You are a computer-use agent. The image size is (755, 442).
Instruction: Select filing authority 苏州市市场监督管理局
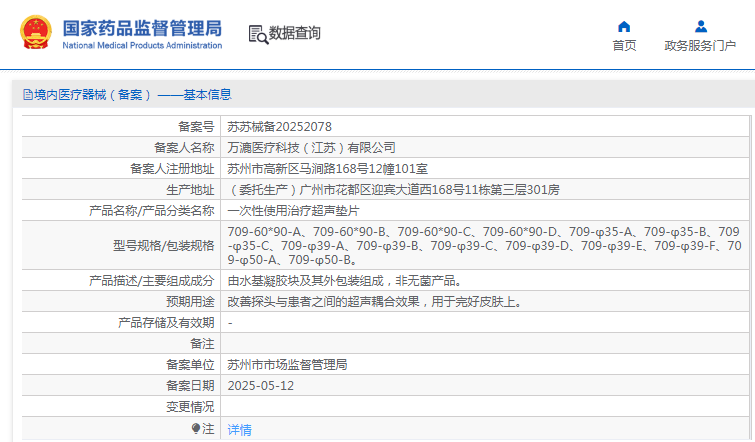coord(287,365)
